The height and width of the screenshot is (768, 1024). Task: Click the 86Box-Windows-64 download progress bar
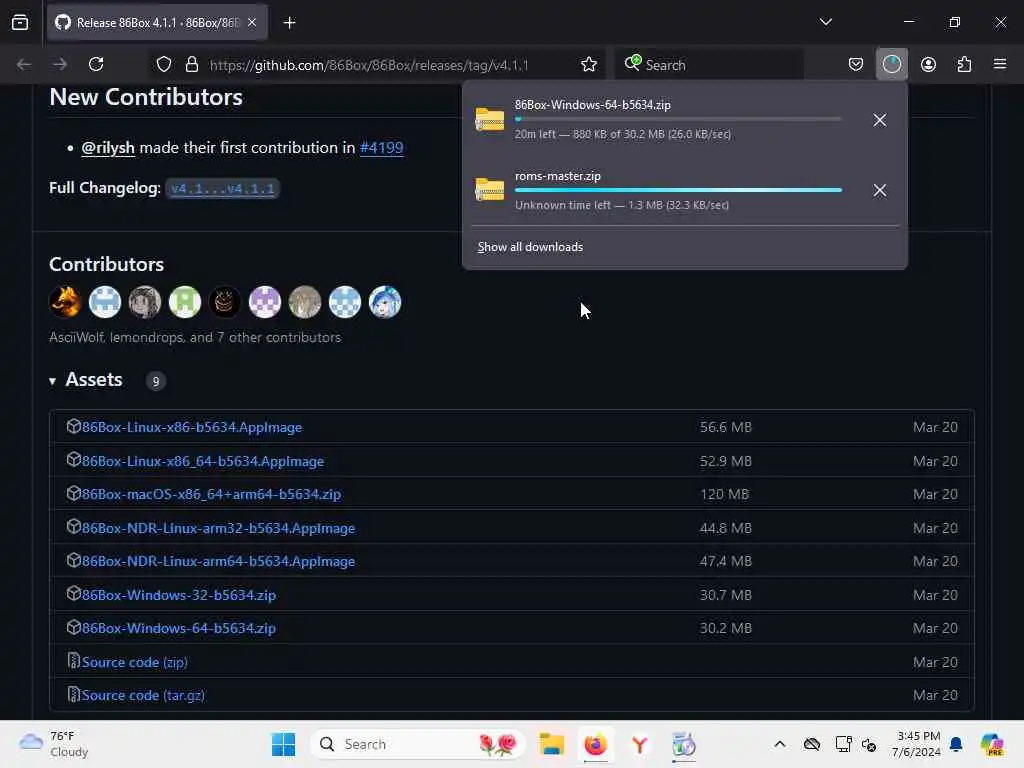click(678, 120)
